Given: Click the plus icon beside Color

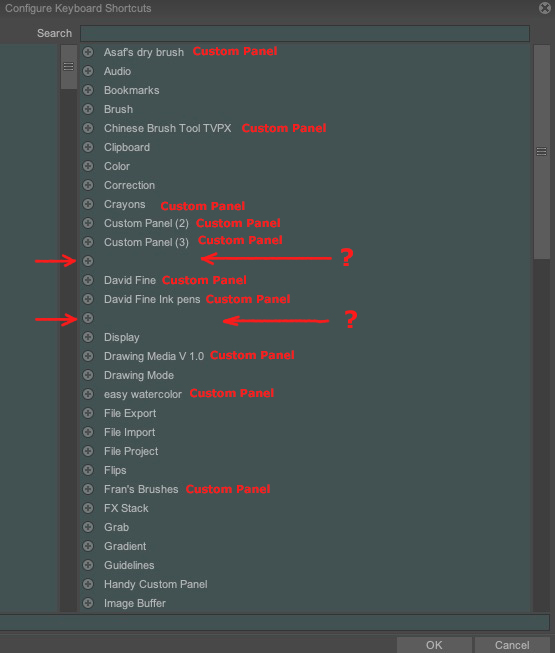Looking at the screenshot, I should point(88,166).
